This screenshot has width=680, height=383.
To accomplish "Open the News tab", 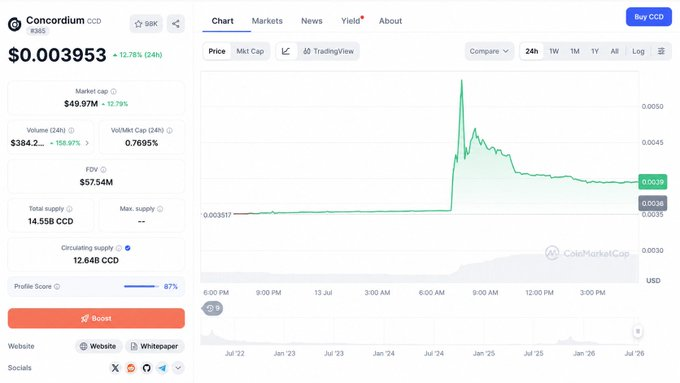I will pos(312,21).
